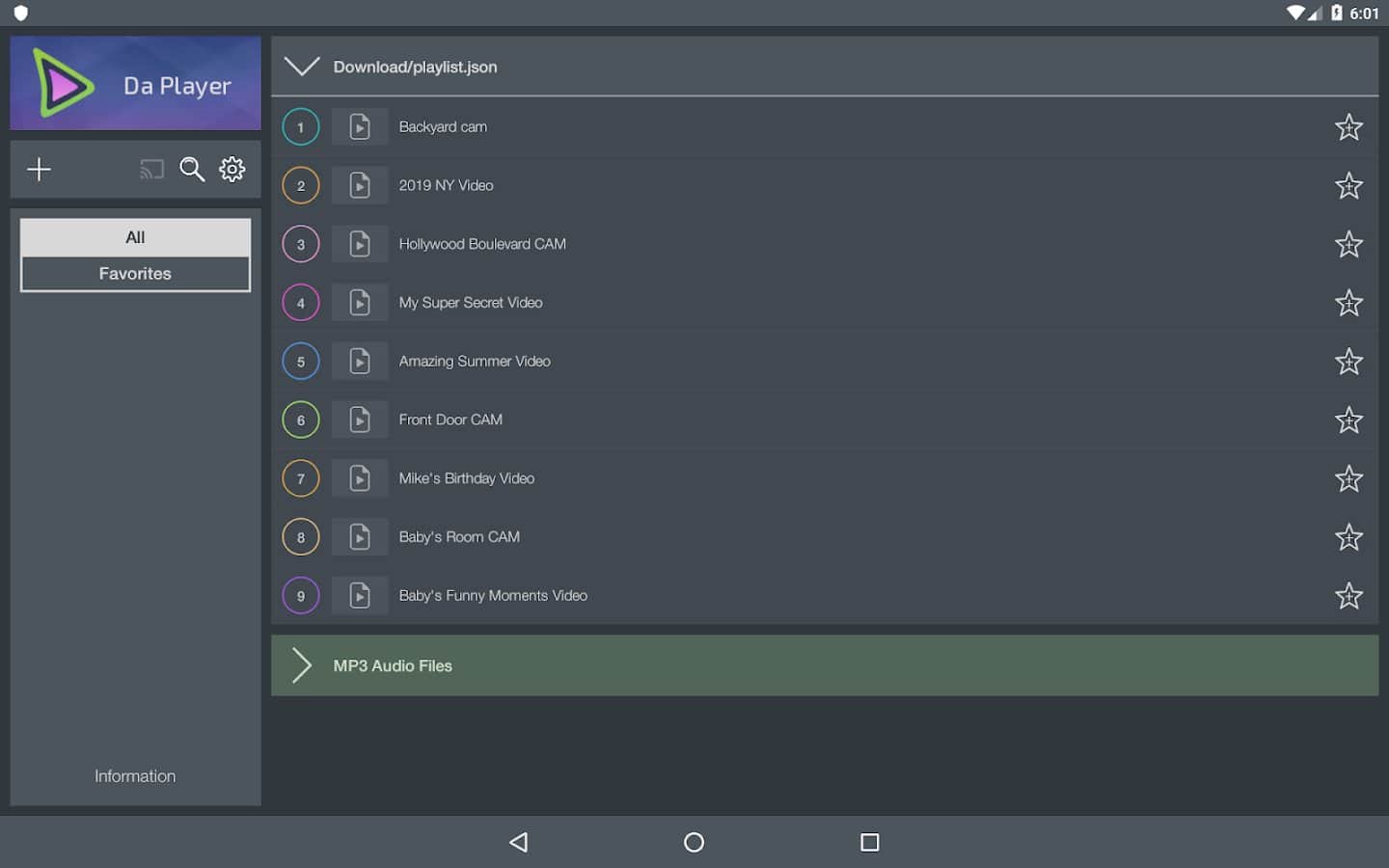The image size is (1389, 868).
Task: Tap the video file icon for Backyard cam
Action: (x=359, y=127)
